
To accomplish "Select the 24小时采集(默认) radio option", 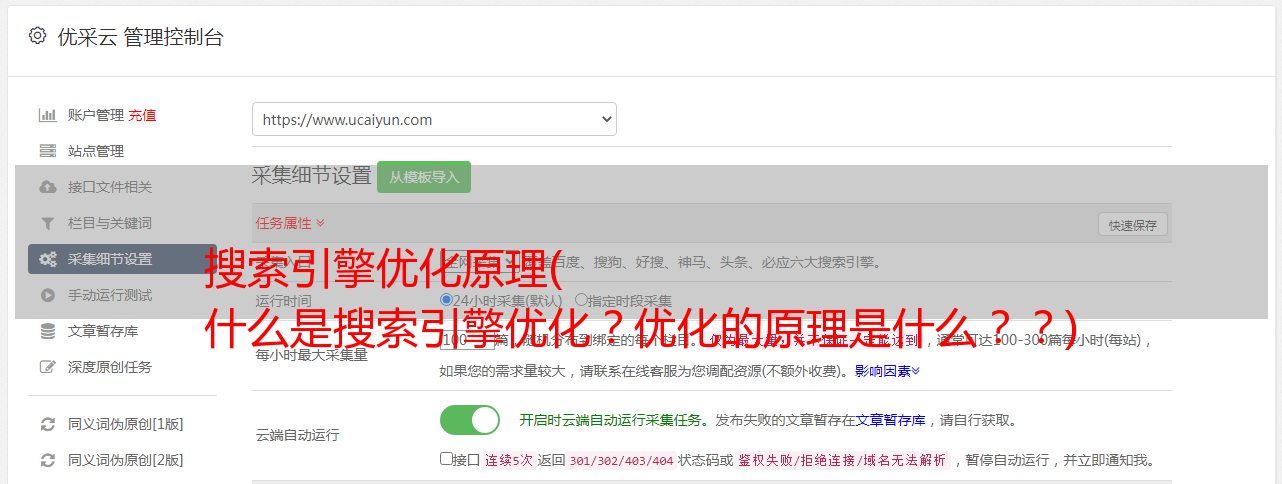I will [446, 300].
